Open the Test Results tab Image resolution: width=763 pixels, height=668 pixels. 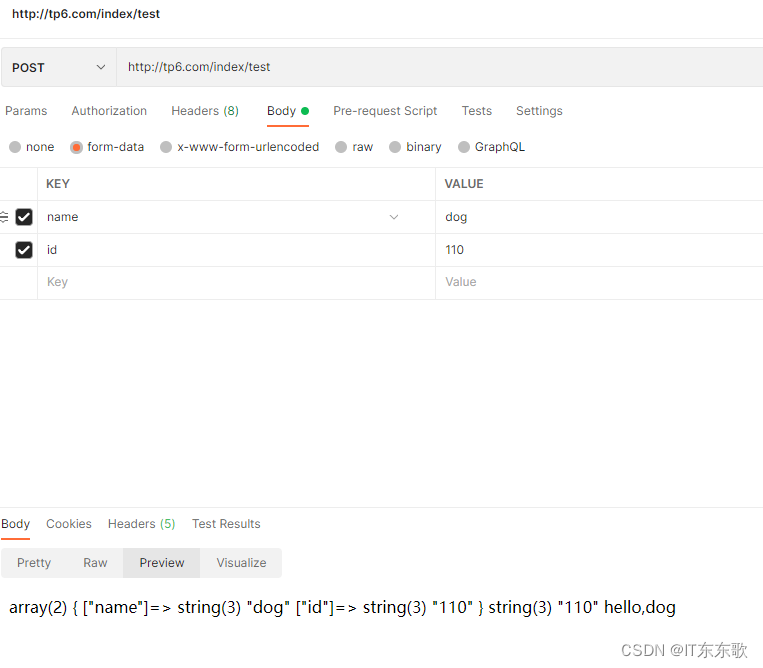pos(226,524)
